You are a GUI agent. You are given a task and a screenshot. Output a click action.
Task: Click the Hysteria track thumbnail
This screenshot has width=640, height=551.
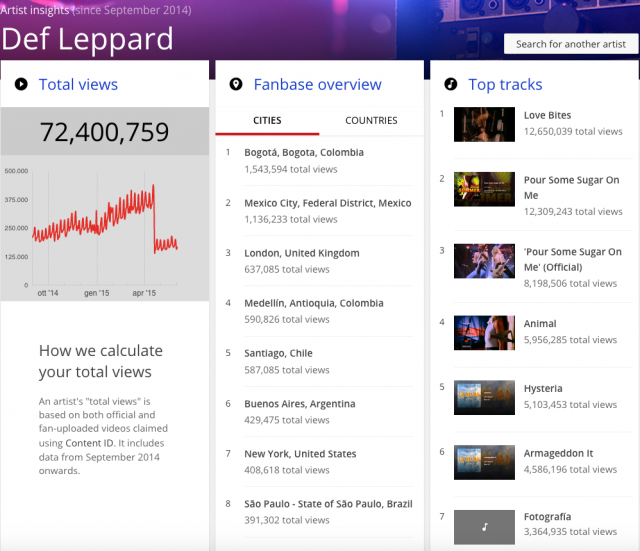[484, 396]
